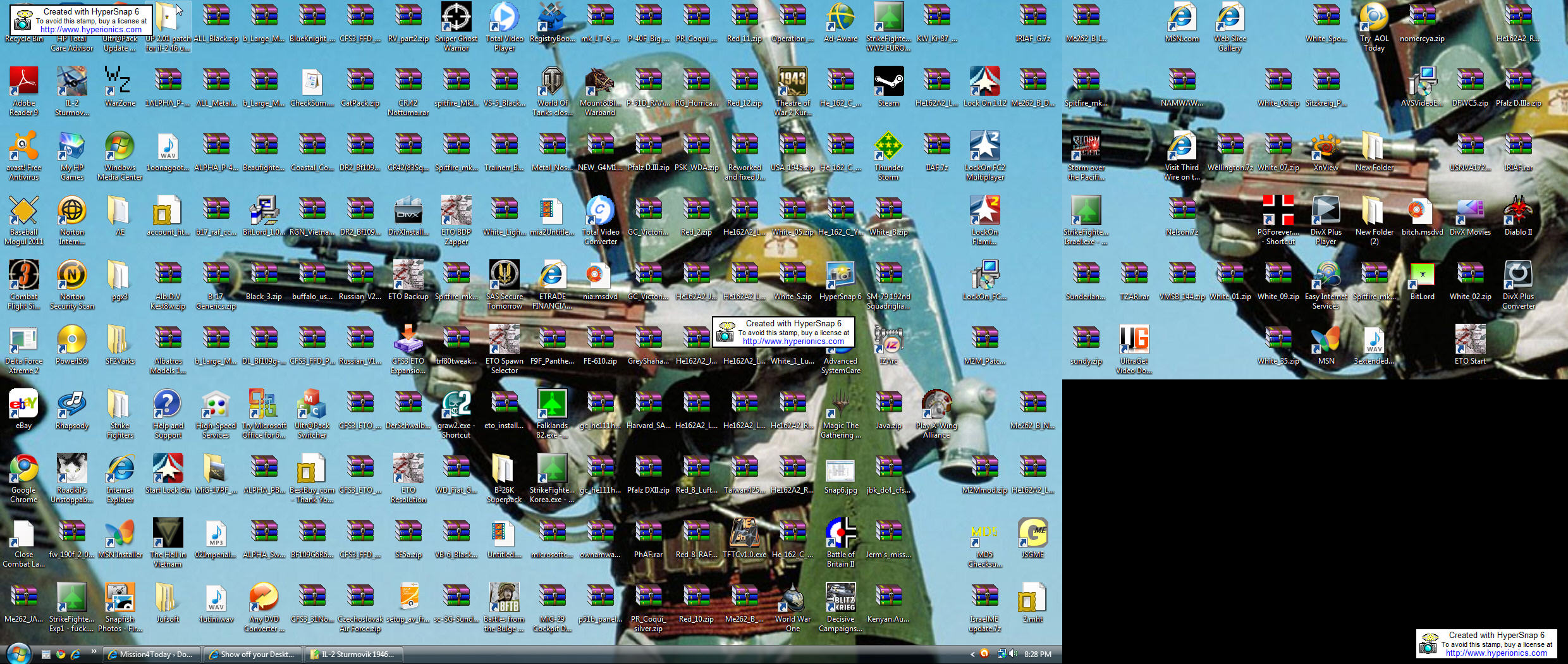Select the Baseball Mogul 2011 icon

pyautogui.click(x=24, y=221)
